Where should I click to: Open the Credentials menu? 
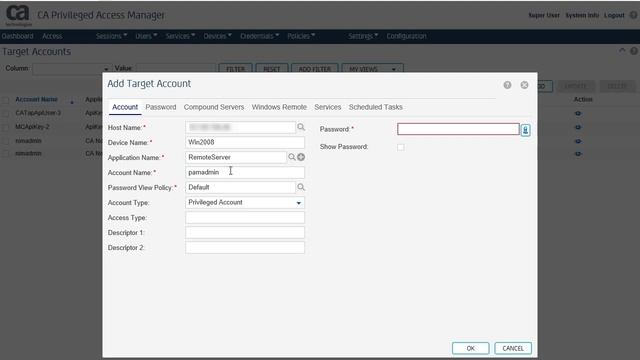pyautogui.click(x=259, y=36)
